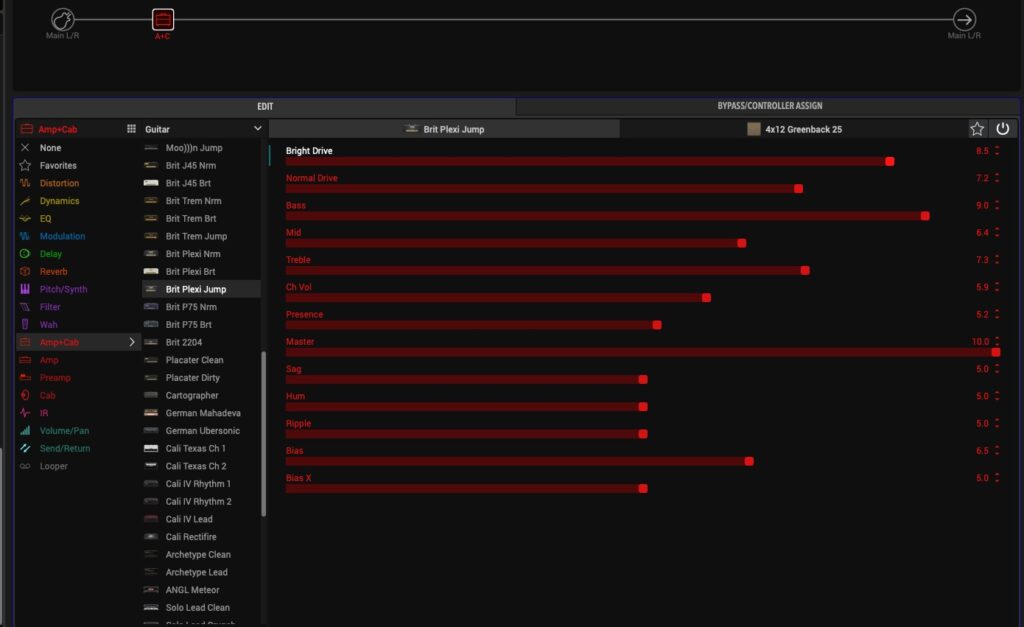Switch to Bypass/Controller Assign tab
The image size is (1024, 627).
tap(769, 106)
